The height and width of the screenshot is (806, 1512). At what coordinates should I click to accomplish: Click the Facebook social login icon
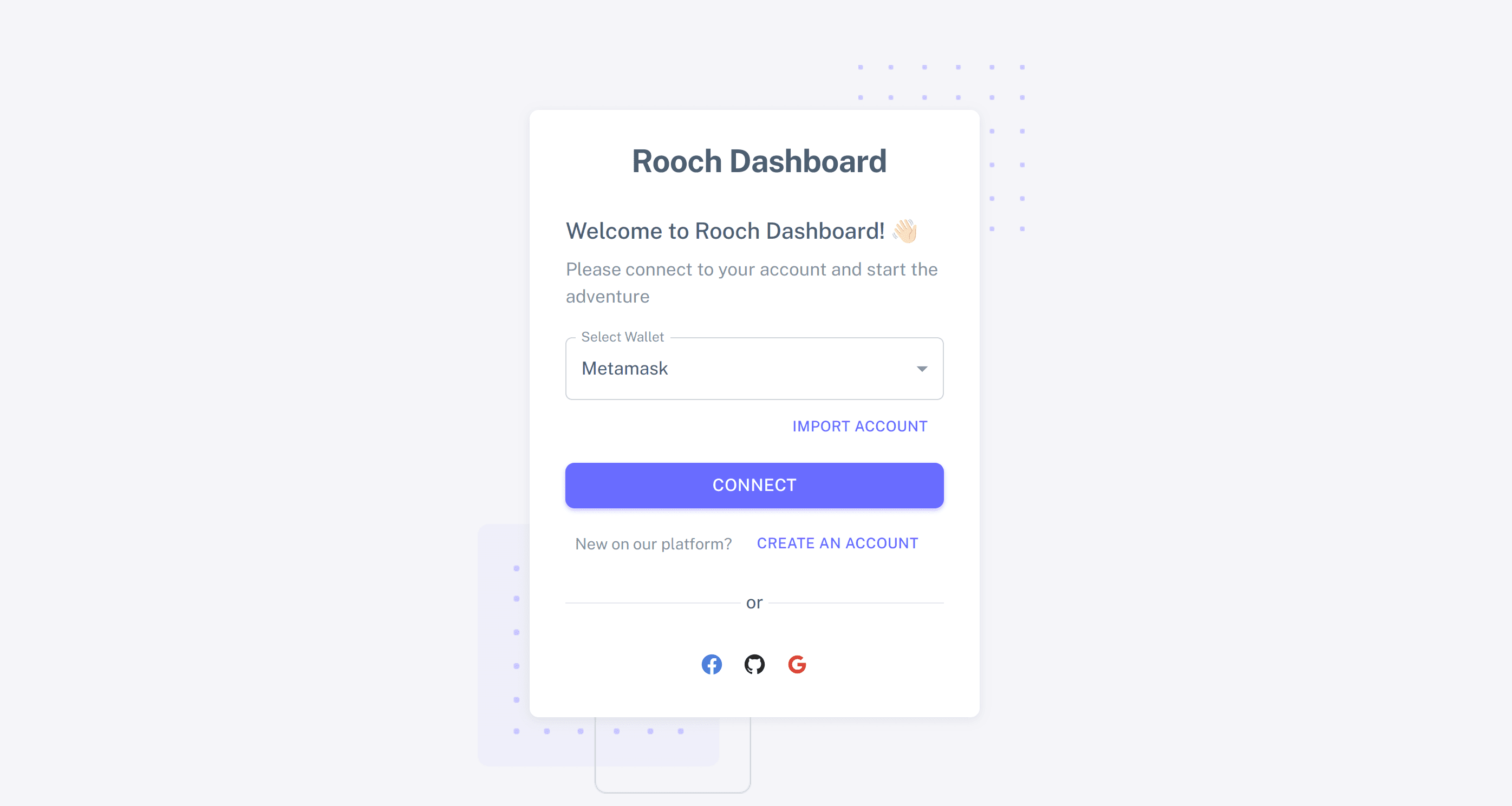[711, 663]
